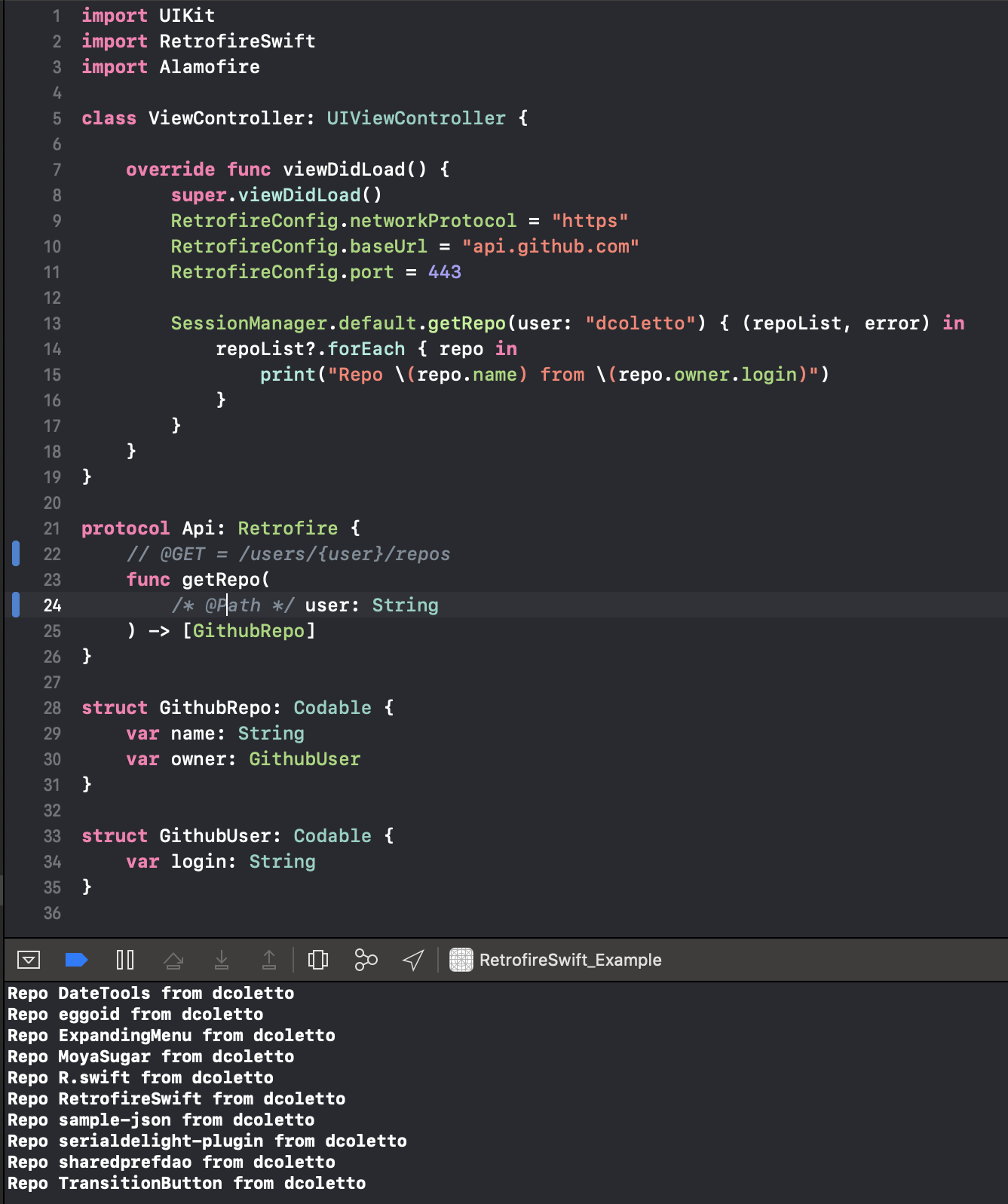
Task: Click 'forEach' on line 14
Action: [x=366, y=349]
